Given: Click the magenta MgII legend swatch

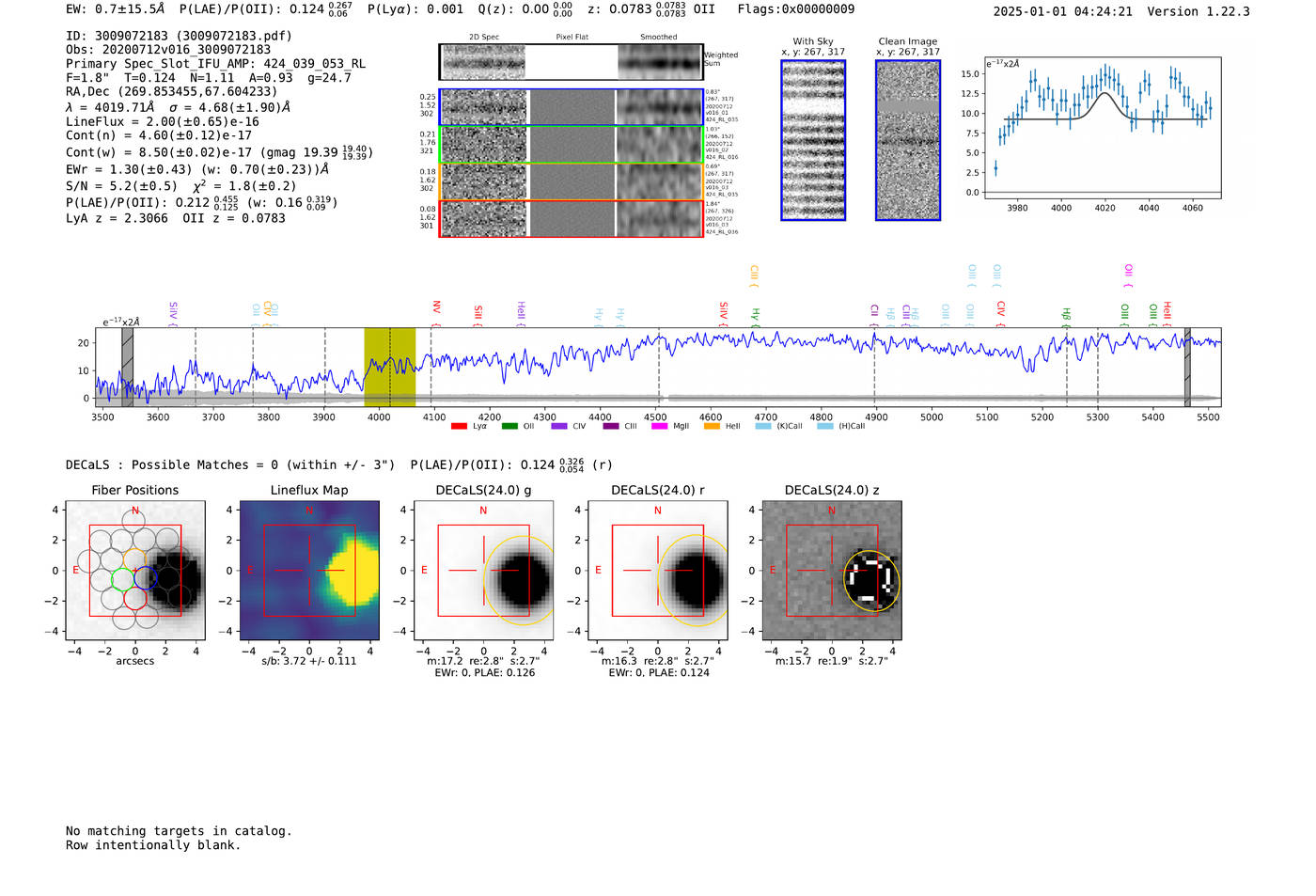Looking at the screenshot, I should [x=660, y=426].
